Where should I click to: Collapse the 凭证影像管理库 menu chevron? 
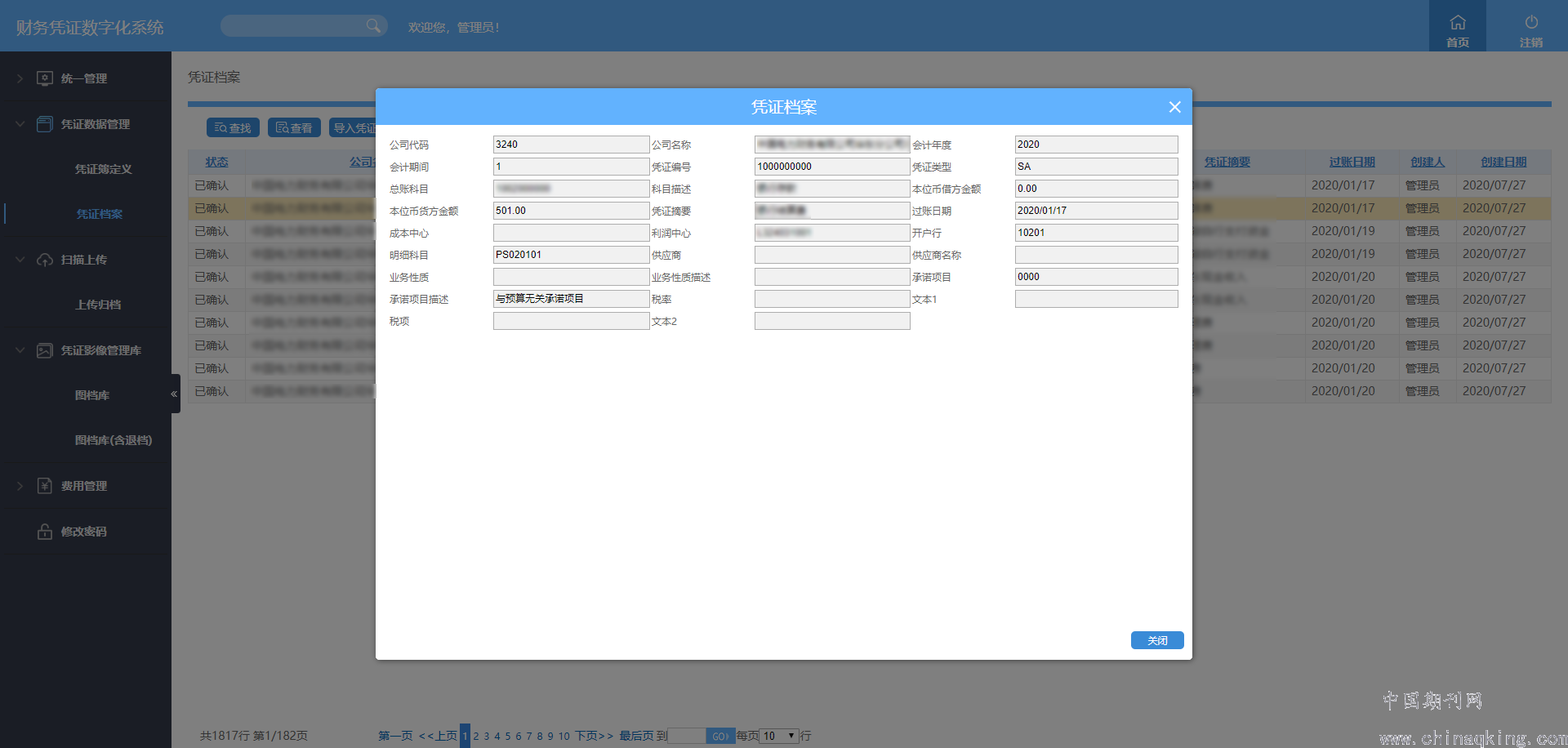point(20,350)
